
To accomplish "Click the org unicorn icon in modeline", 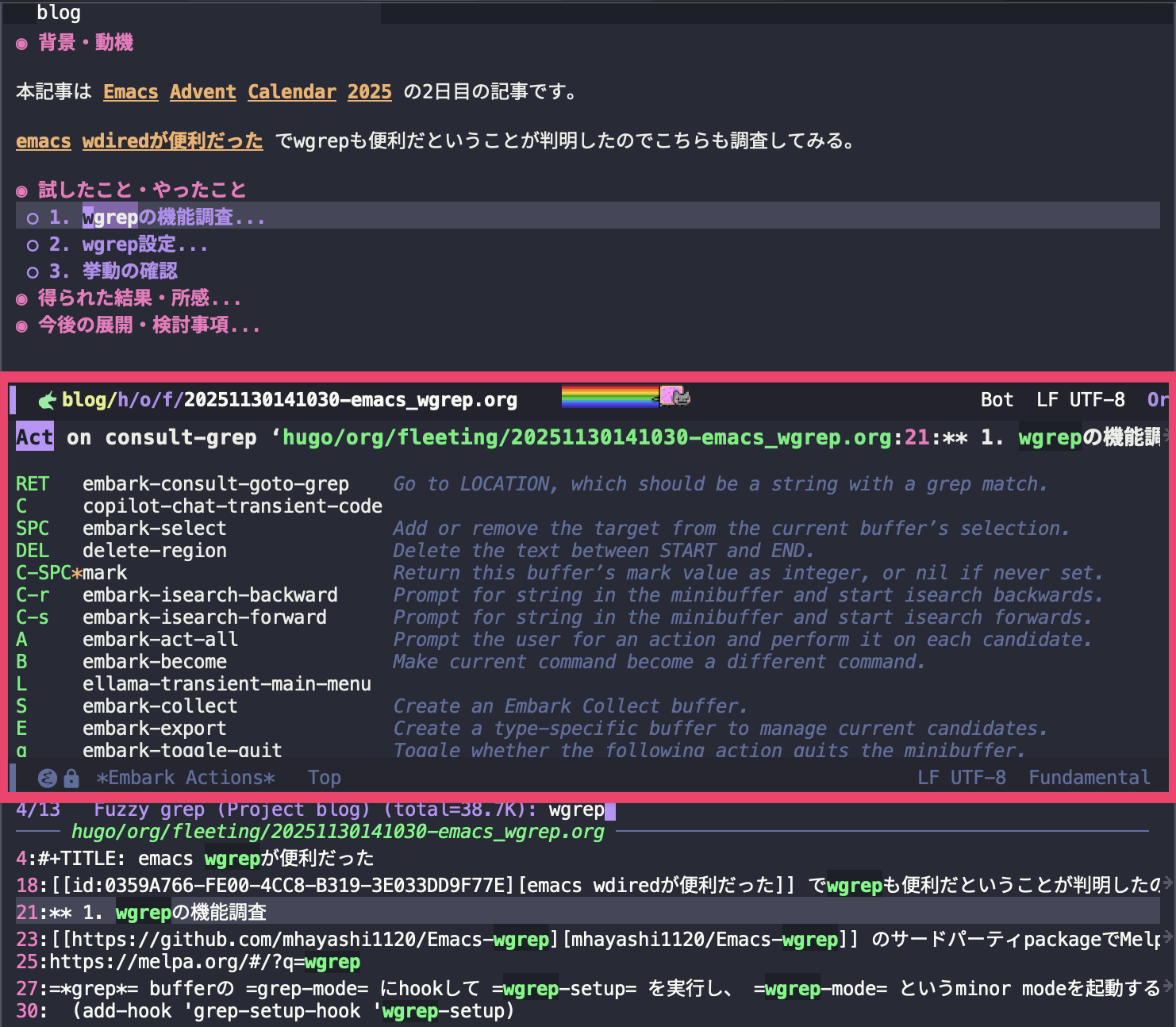I will [48, 400].
